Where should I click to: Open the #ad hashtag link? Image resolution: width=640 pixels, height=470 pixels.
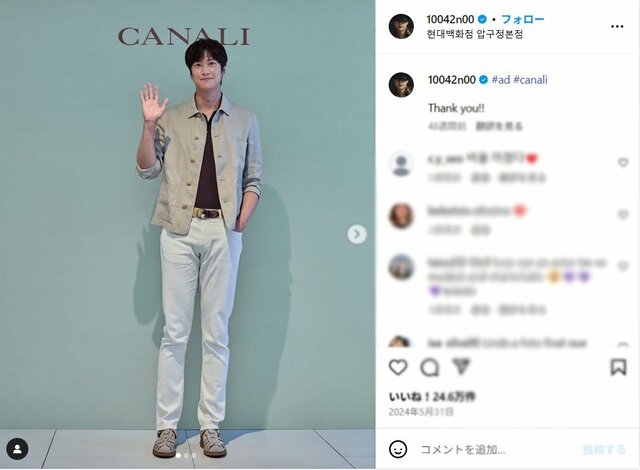[x=501, y=80]
